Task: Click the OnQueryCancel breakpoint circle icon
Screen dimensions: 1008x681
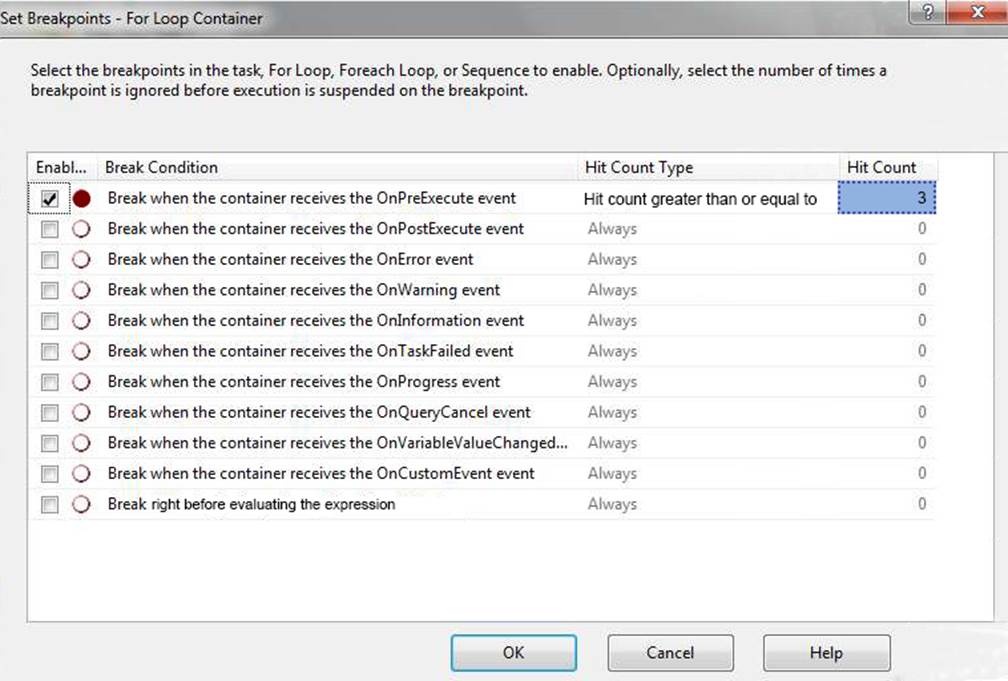Action: (82, 413)
